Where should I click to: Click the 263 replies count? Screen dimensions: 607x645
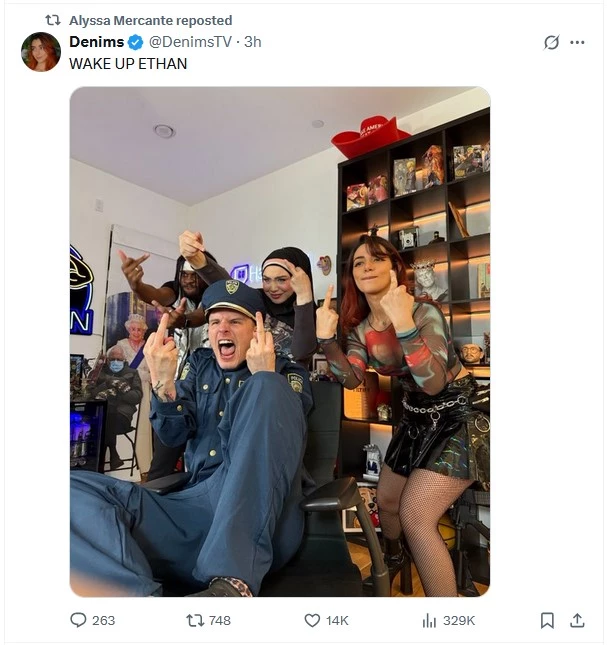pos(104,620)
